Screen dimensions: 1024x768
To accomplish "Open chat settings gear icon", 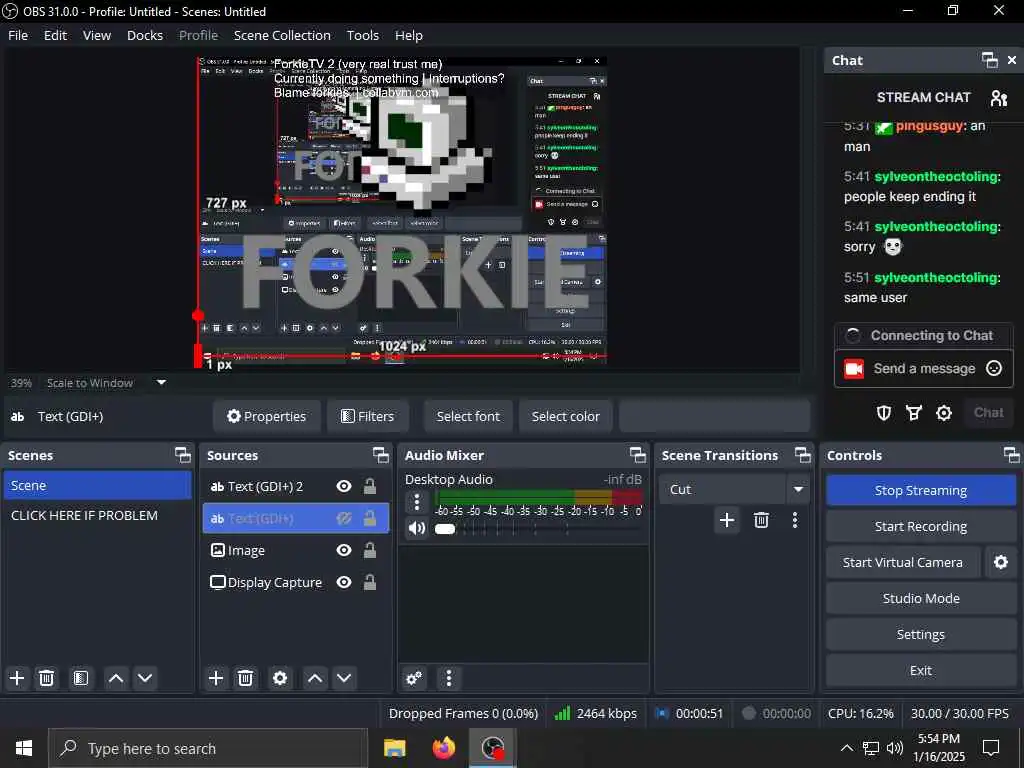I will [944, 413].
